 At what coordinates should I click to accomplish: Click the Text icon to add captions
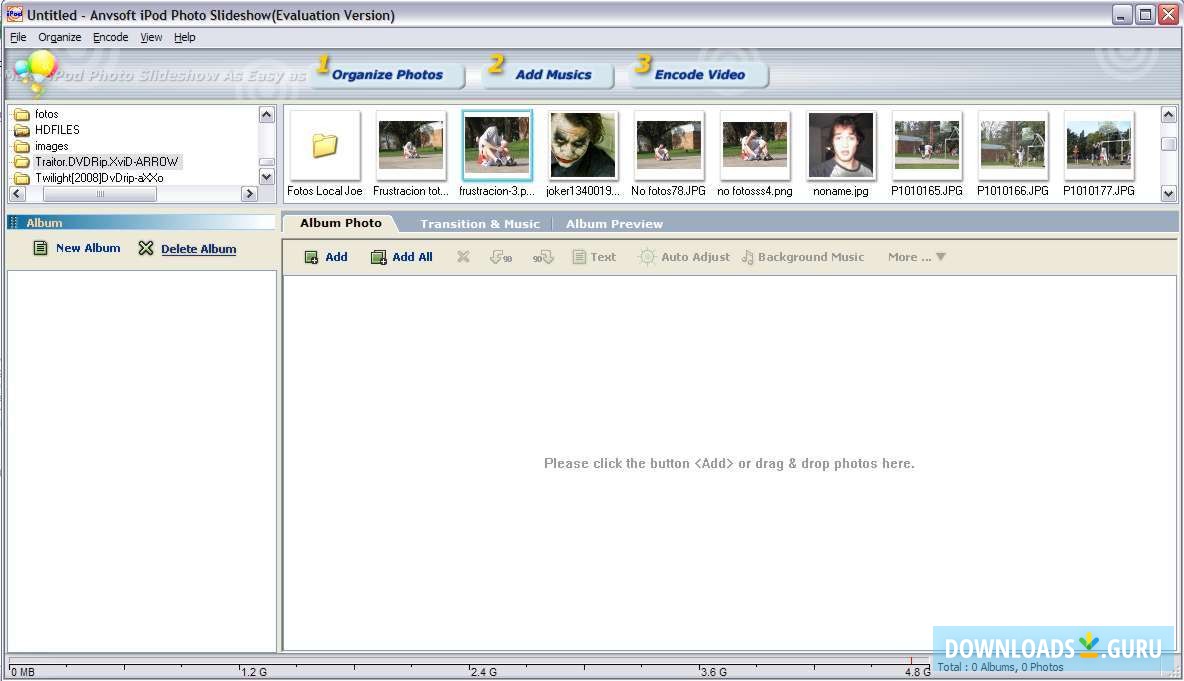tap(594, 256)
